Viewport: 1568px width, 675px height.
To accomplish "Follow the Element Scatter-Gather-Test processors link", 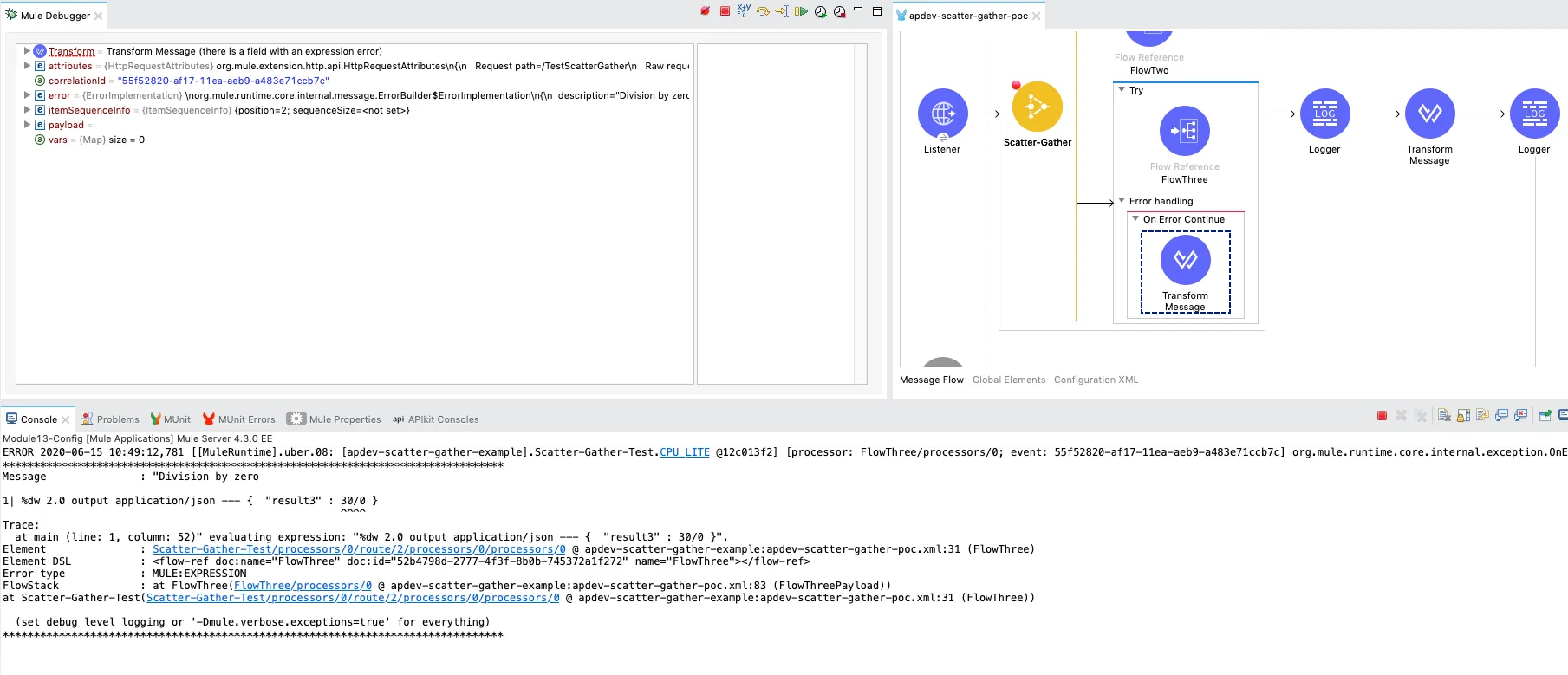I will pos(359,549).
